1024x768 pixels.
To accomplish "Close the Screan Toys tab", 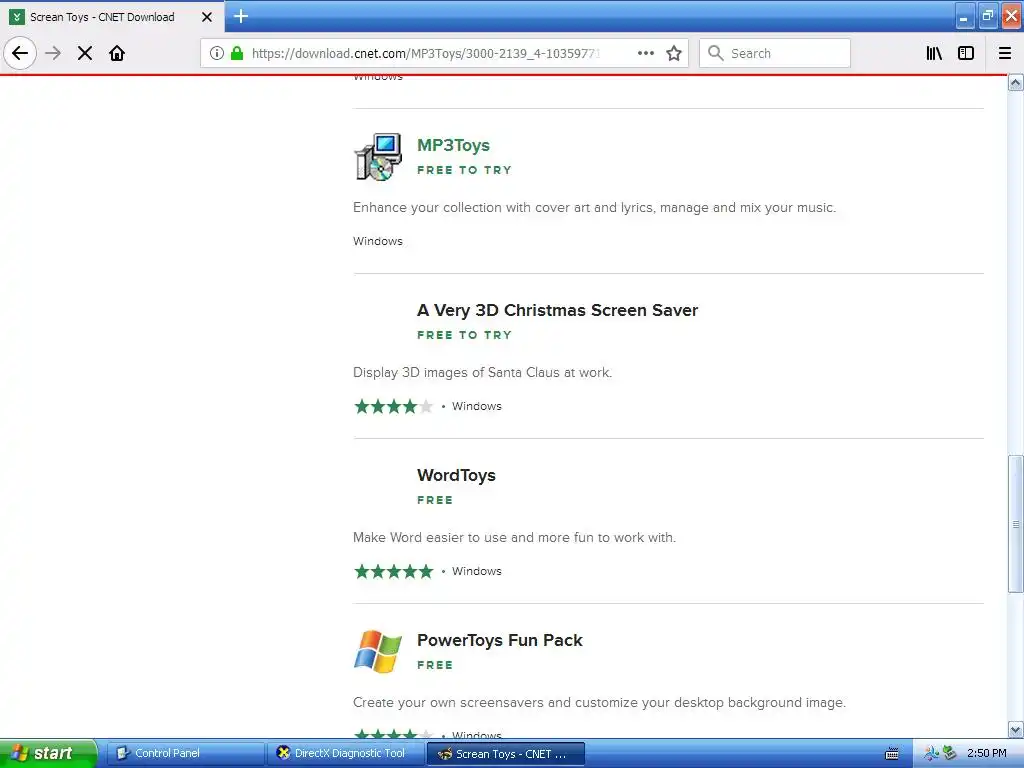I will tap(206, 17).
